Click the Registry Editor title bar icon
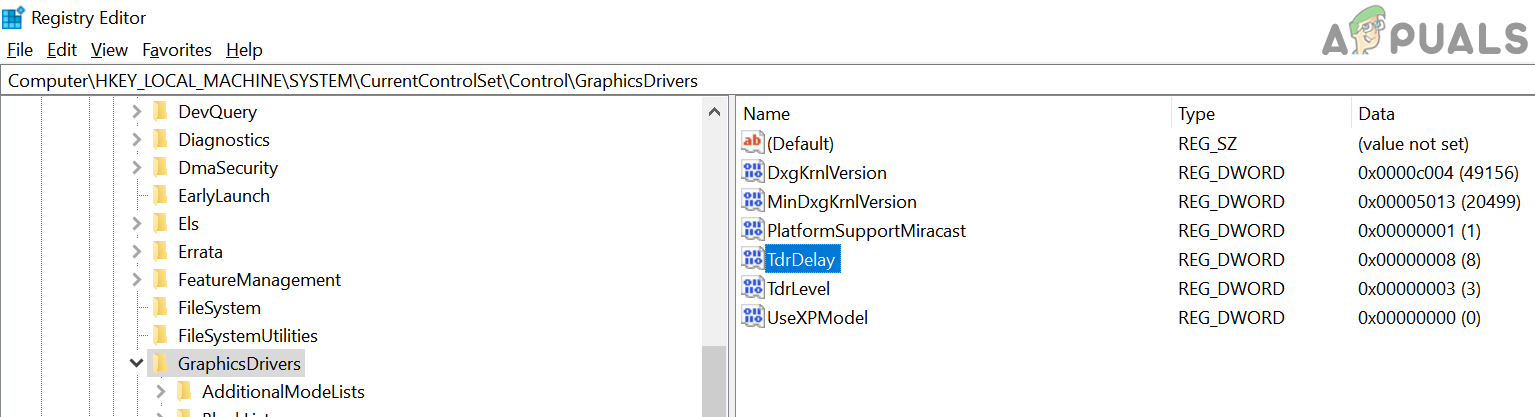The height and width of the screenshot is (417, 1535). [x=14, y=18]
